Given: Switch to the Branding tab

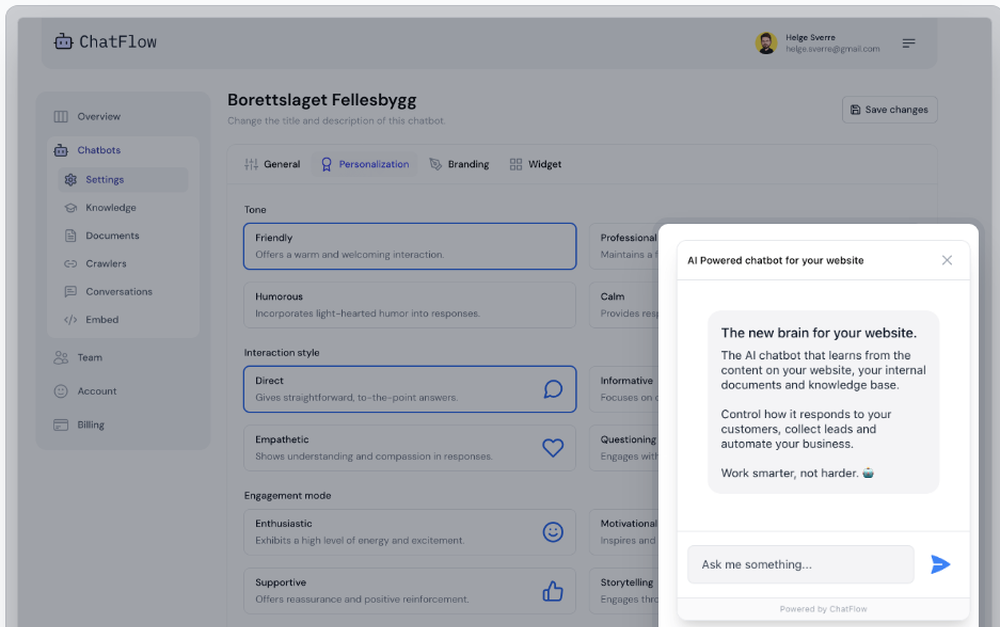Looking at the screenshot, I should [x=460, y=164].
